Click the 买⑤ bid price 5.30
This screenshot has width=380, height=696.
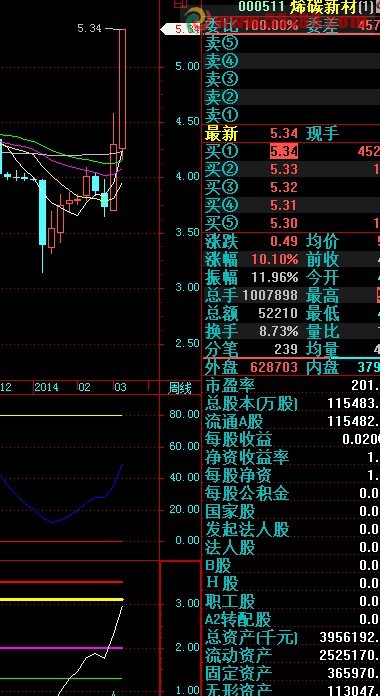click(x=284, y=223)
